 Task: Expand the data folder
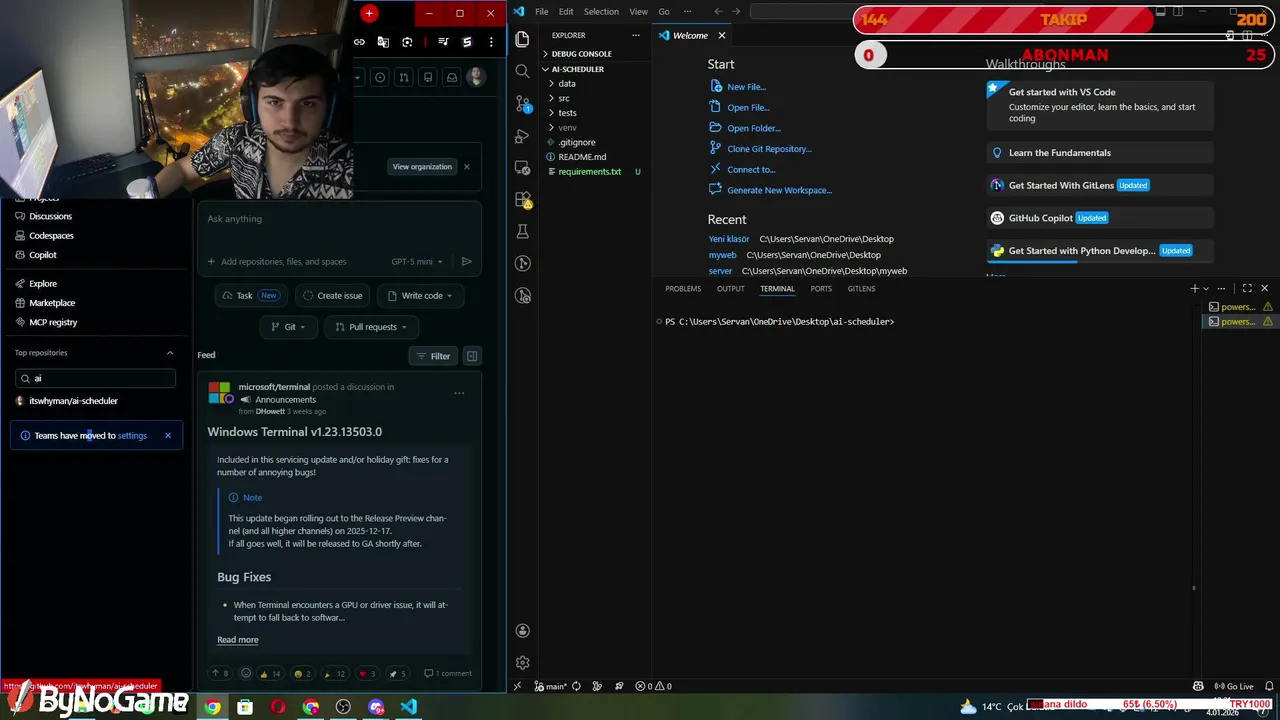tap(565, 84)
